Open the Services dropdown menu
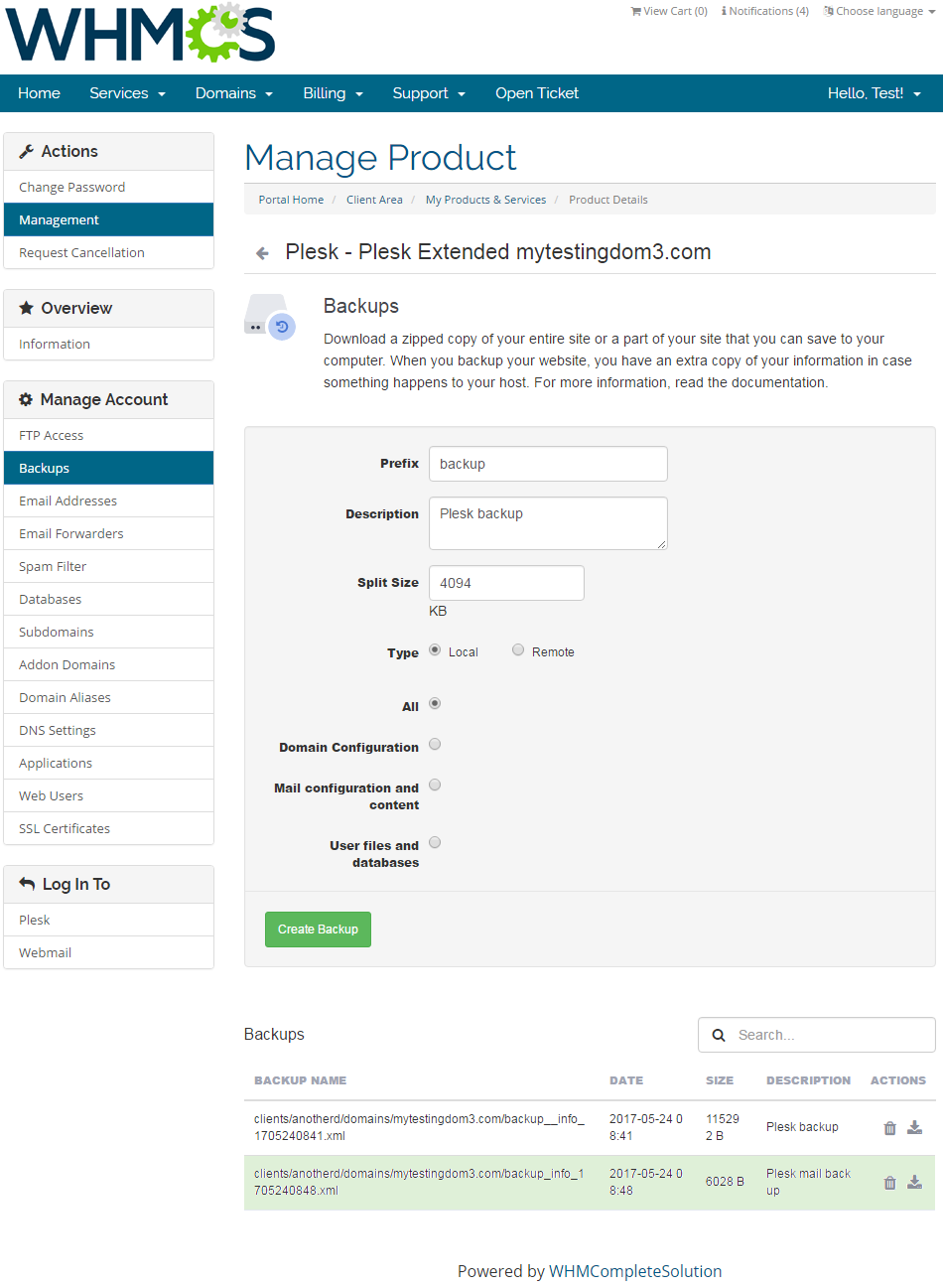The height and width of the screenshot is (1288, 943). point(127,93)
